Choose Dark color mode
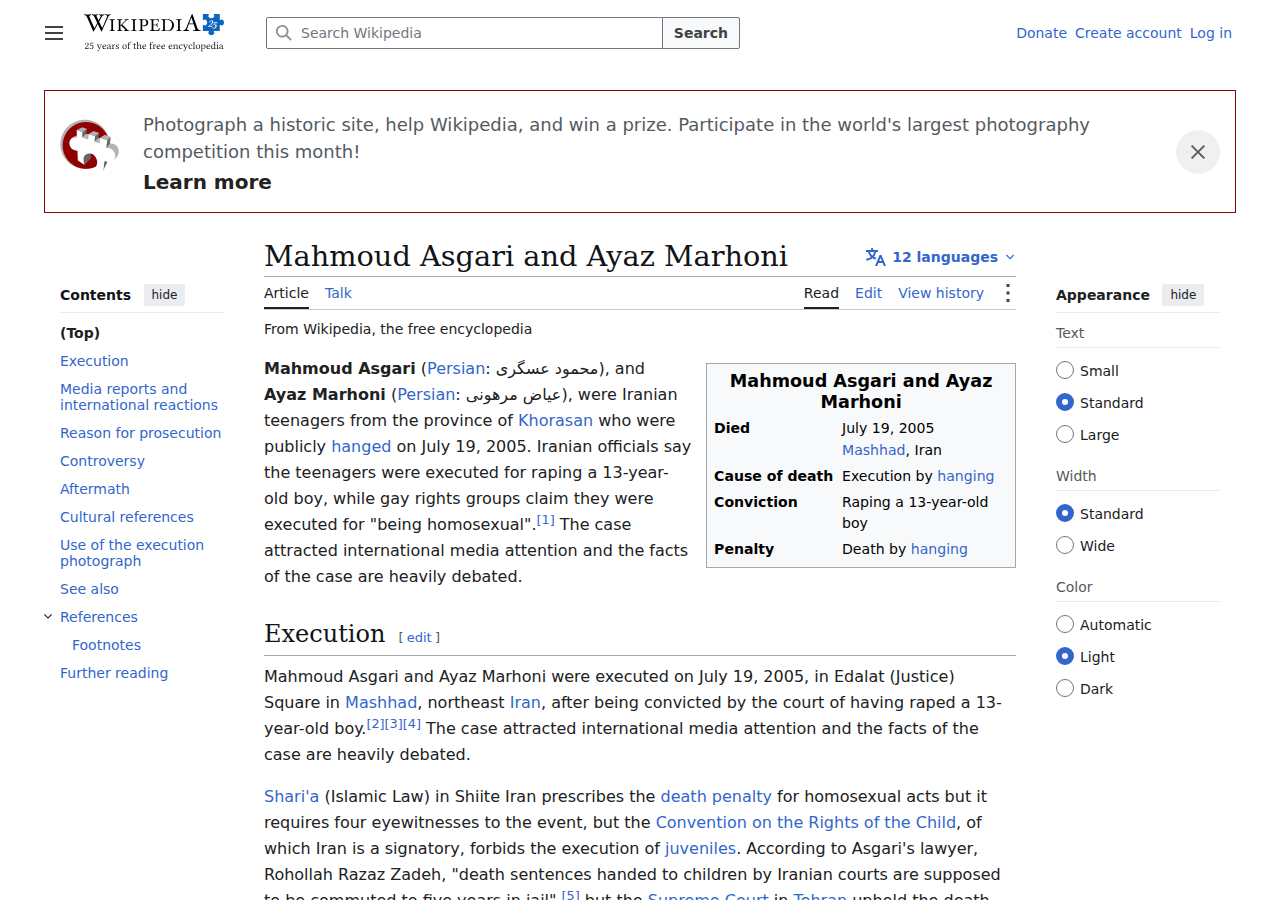Screen dimensions: 1280x900 pyautogui.click(x=1065, y=689)
